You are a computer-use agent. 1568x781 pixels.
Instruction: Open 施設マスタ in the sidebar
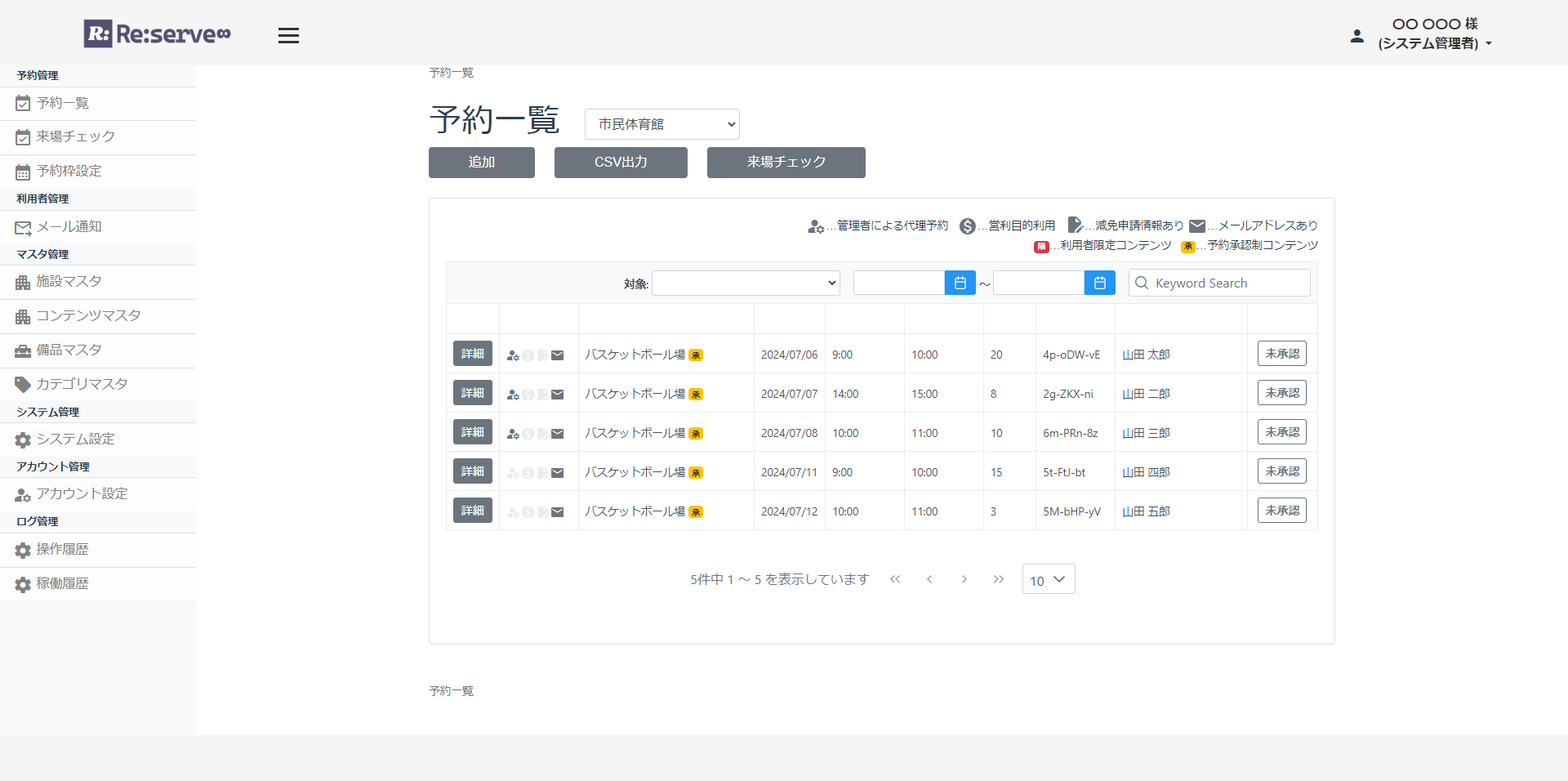[x=69, y=282]
